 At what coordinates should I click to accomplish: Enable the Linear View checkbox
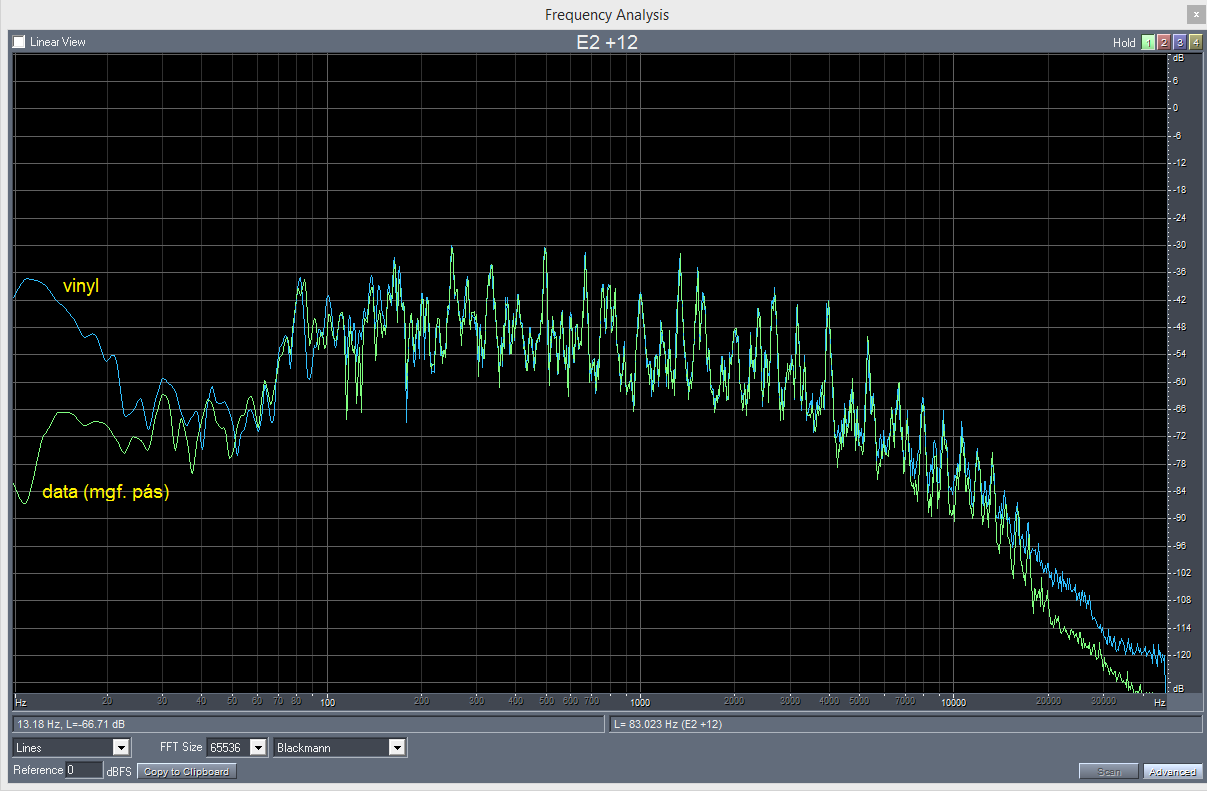coord(19,42)
